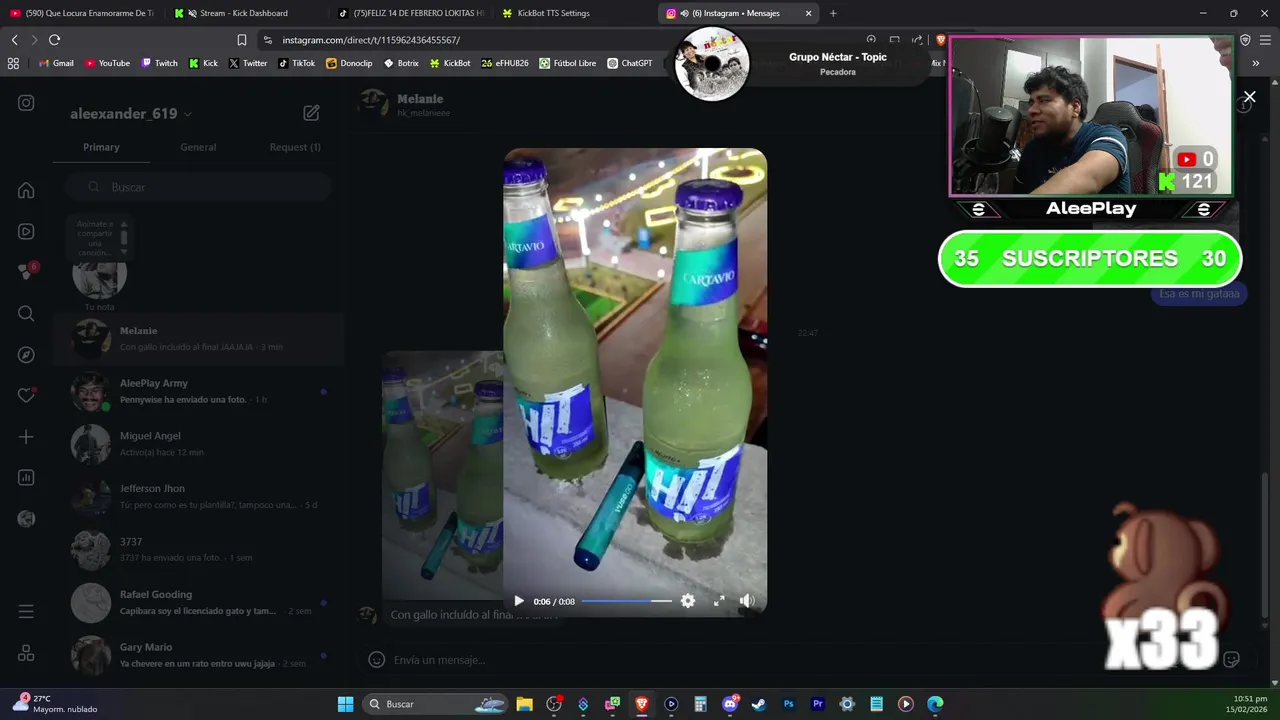Open Search in the Instagram sidebar
This screenshot has width=1280, height=720.
tap(26, 314)
